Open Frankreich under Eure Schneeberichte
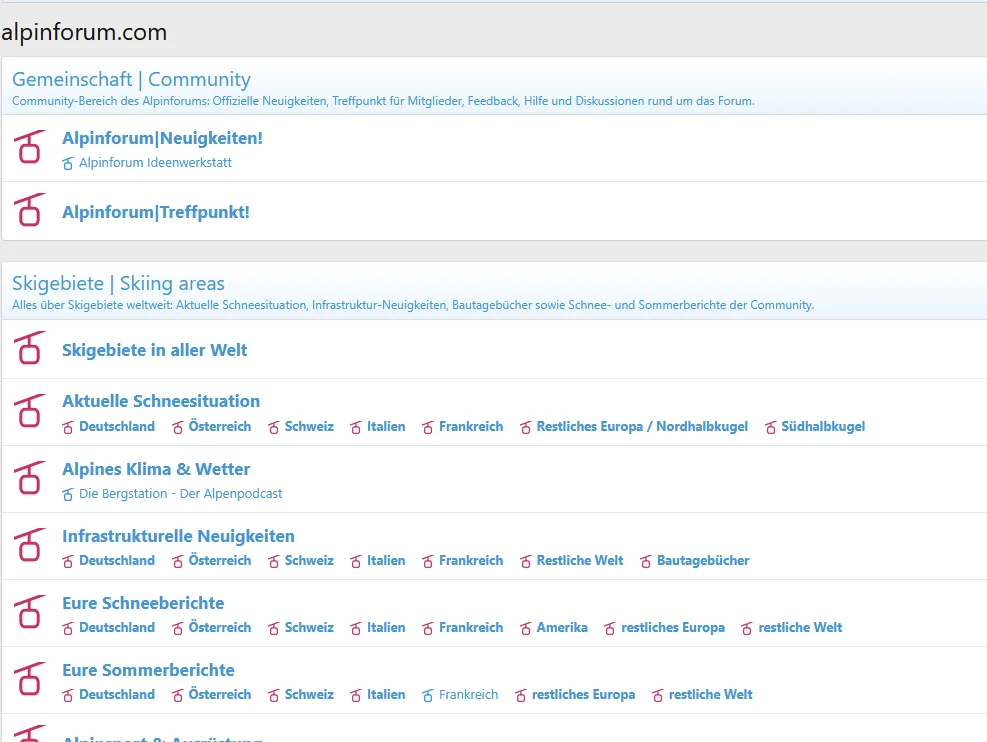The image size is (987, 742). (471, 627)
